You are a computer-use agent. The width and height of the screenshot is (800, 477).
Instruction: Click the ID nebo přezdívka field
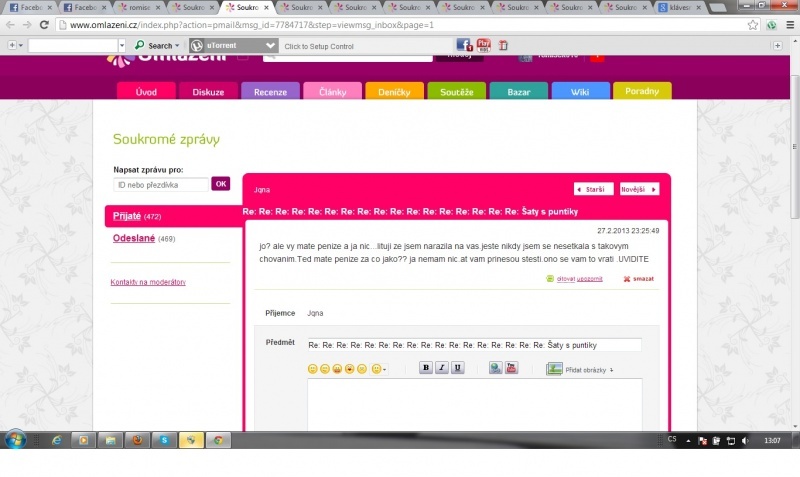point(160,184)
